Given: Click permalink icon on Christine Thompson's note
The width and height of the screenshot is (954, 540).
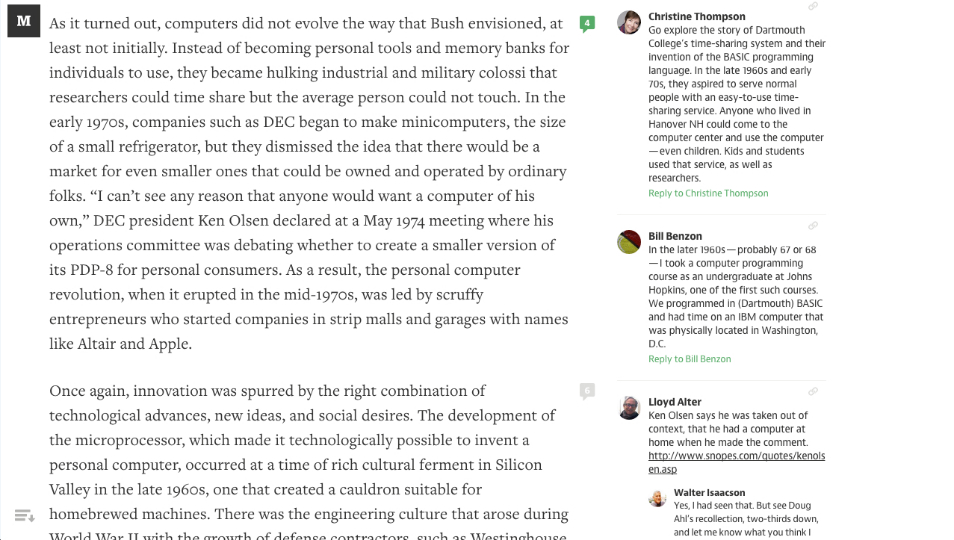Looking at the screenshot, I should point(813,7).
